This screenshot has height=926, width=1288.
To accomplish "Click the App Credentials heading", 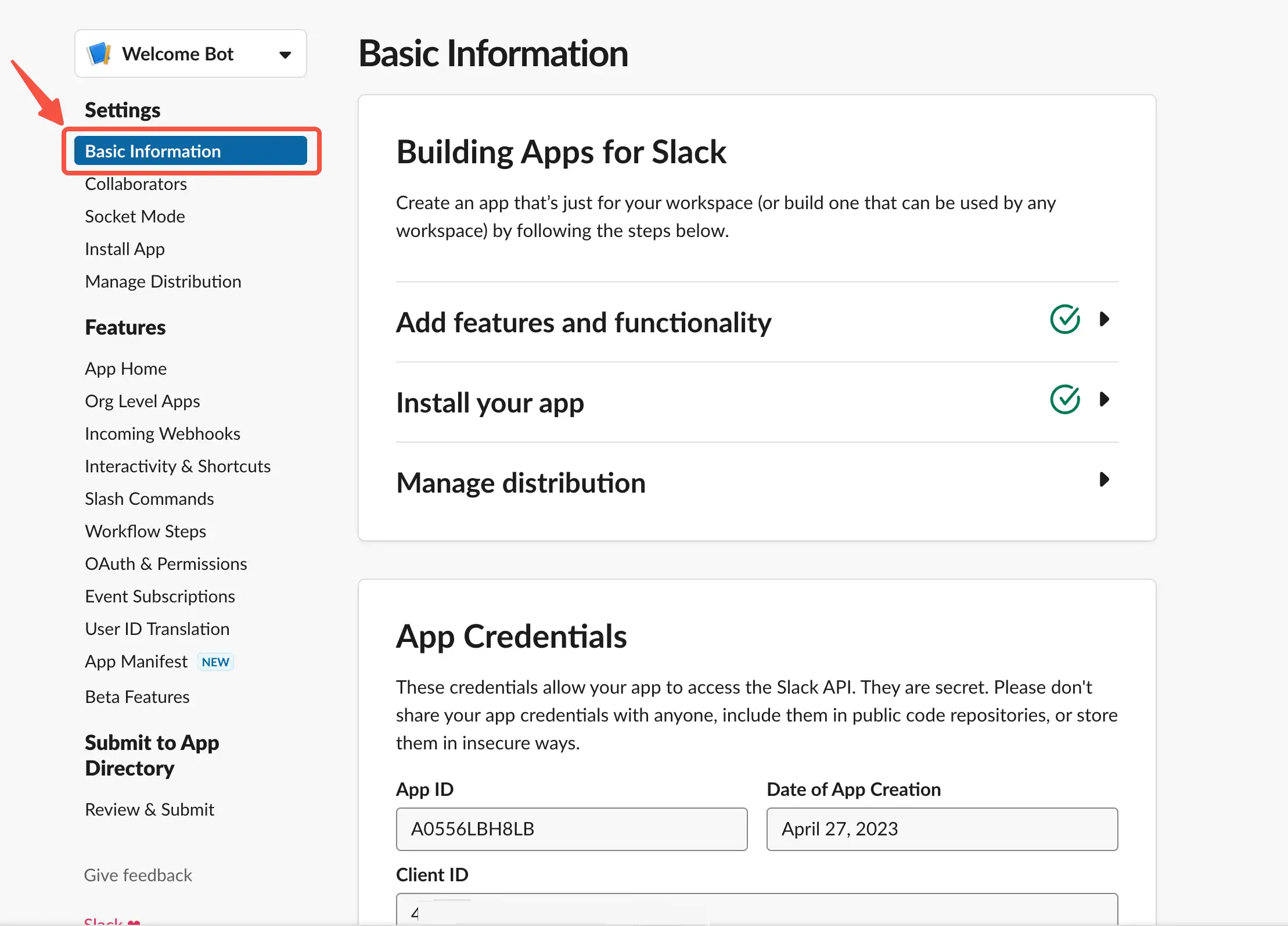I will point(512,637).
